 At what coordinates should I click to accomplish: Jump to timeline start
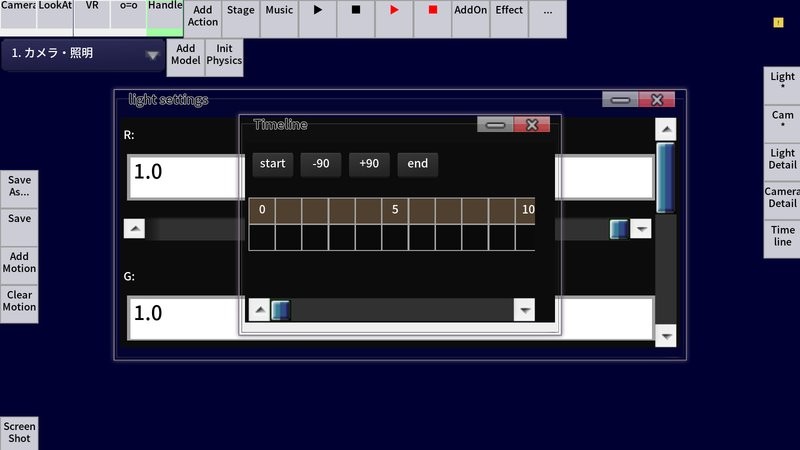click(x=272, y=164)
